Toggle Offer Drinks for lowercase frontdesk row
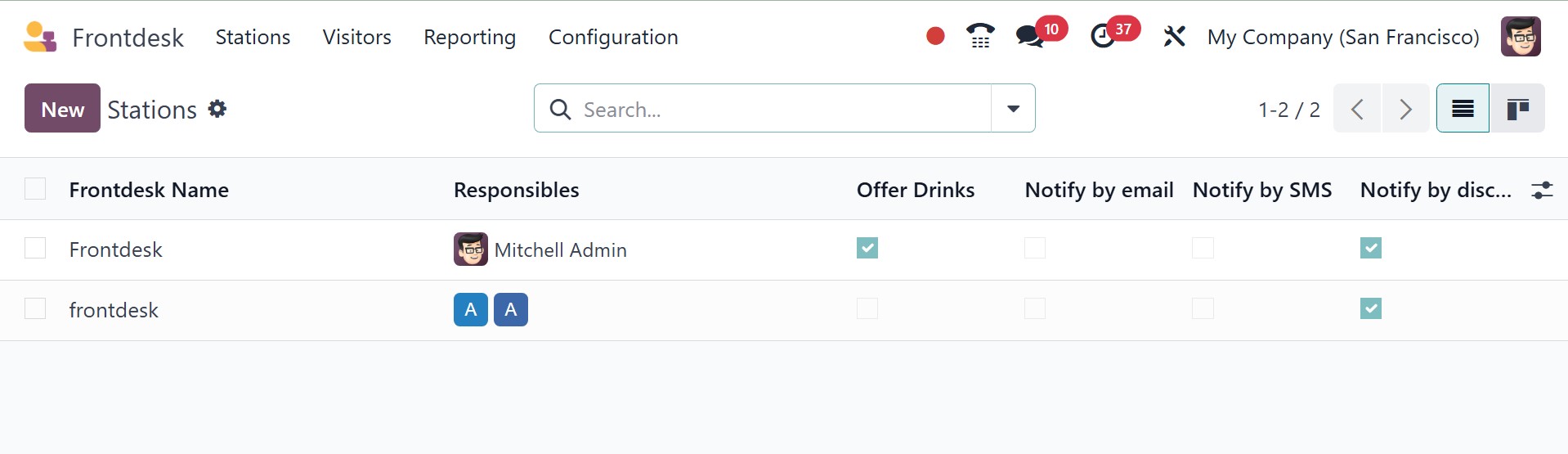Screen dimensions: 1568x454 [x=867, y=308]
